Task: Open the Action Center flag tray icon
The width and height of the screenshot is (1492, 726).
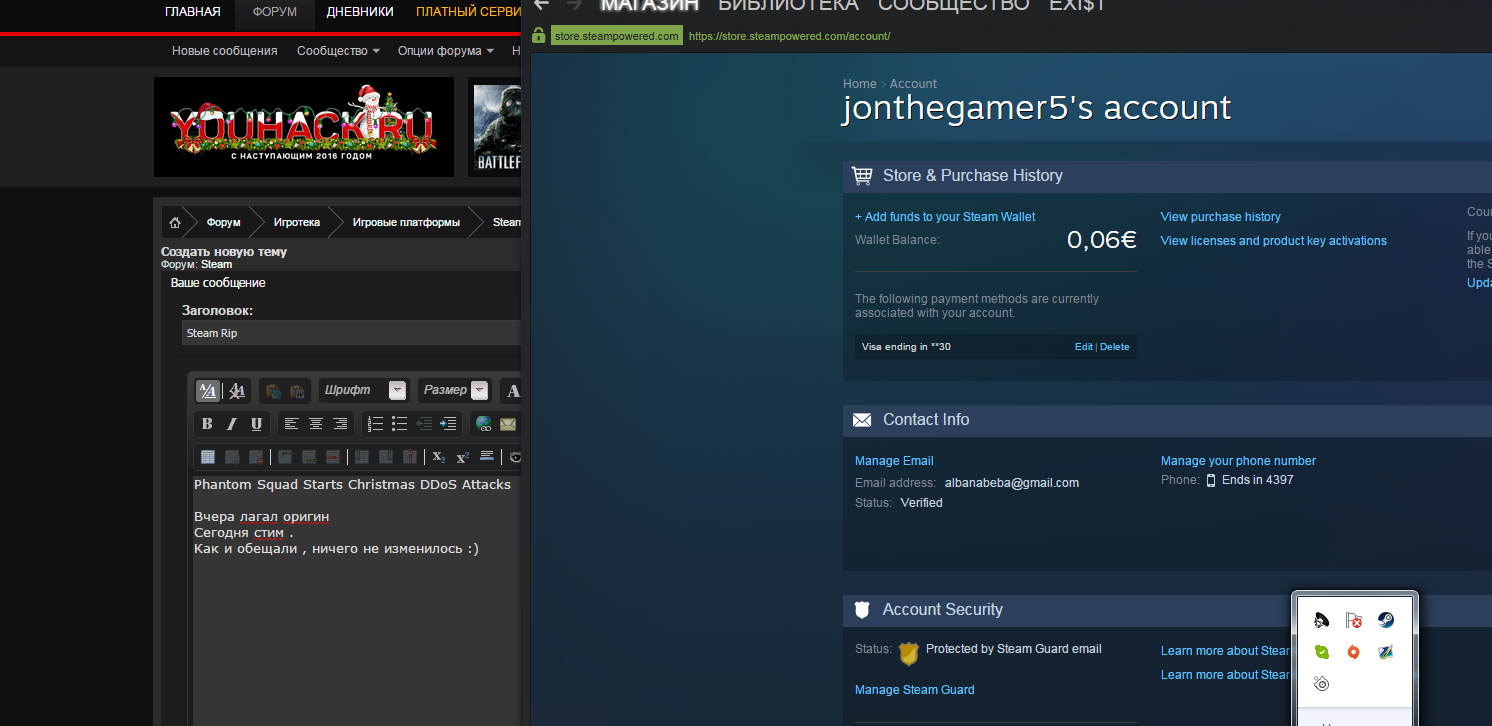Action: 1353,620
